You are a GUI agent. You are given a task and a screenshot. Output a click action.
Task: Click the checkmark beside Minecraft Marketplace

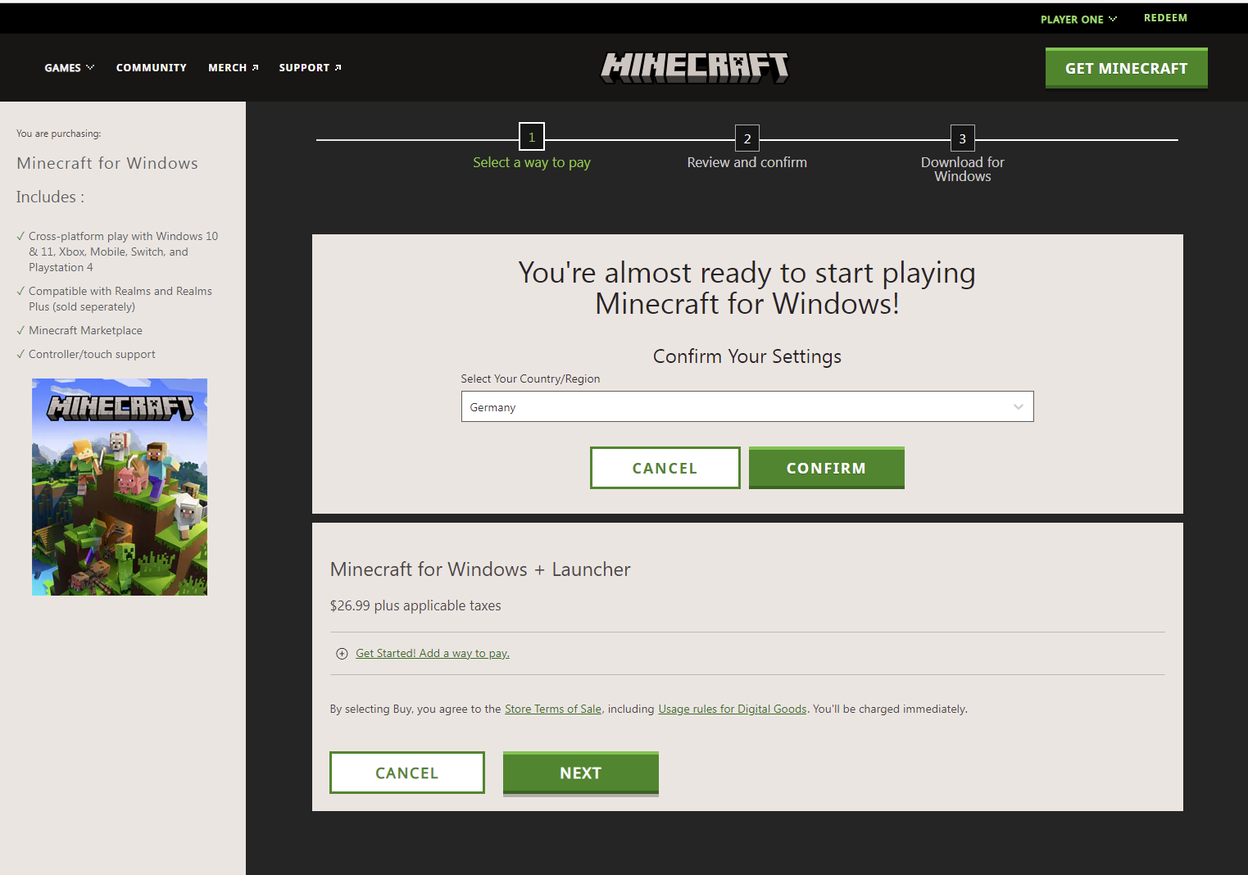pyautogui.click(x=19, y=330)
